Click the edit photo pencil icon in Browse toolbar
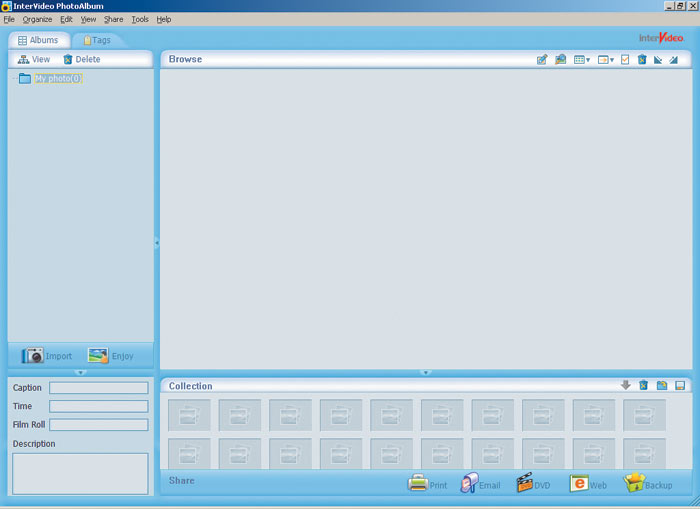The image size is (700, 509). [x=542, y=59]
